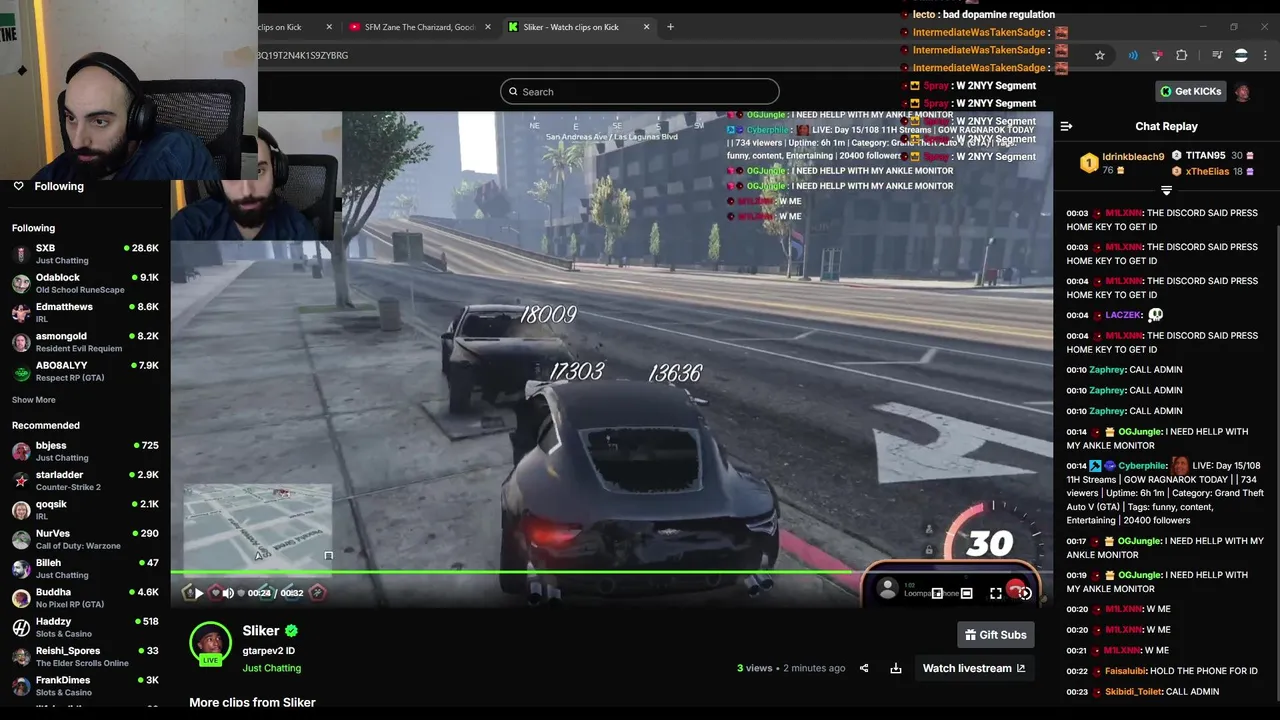
Task: Open the SXB channel in Following list
Action: [x=85, y=254]
